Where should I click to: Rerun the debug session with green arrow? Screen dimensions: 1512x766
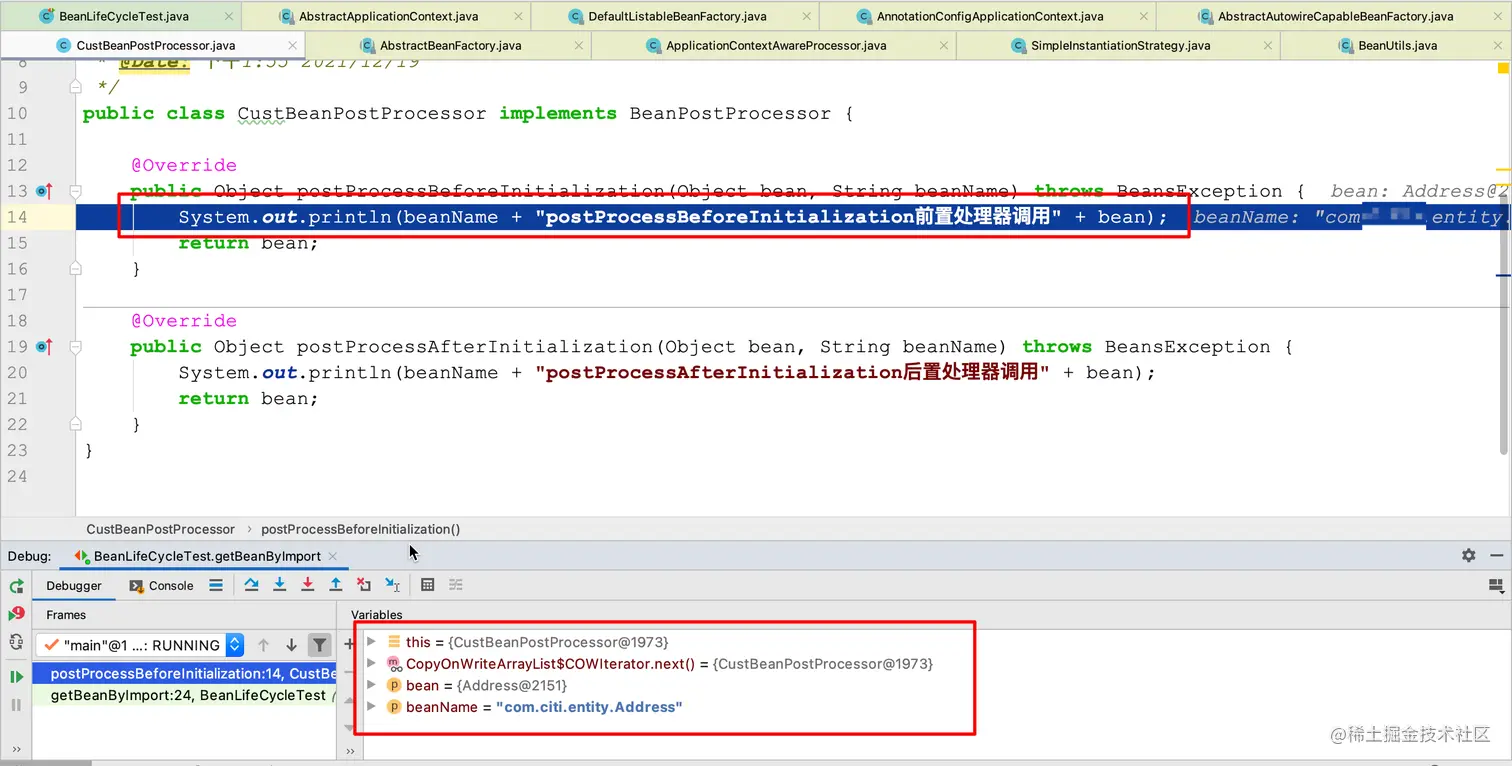tap(16, 586)
